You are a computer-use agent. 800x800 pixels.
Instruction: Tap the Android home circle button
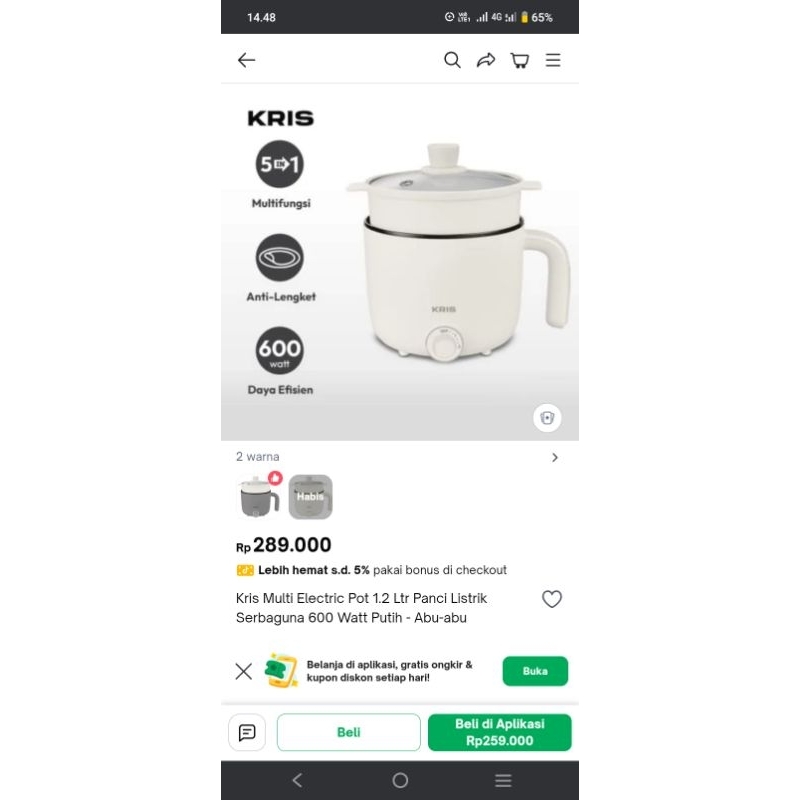(400, 780)
